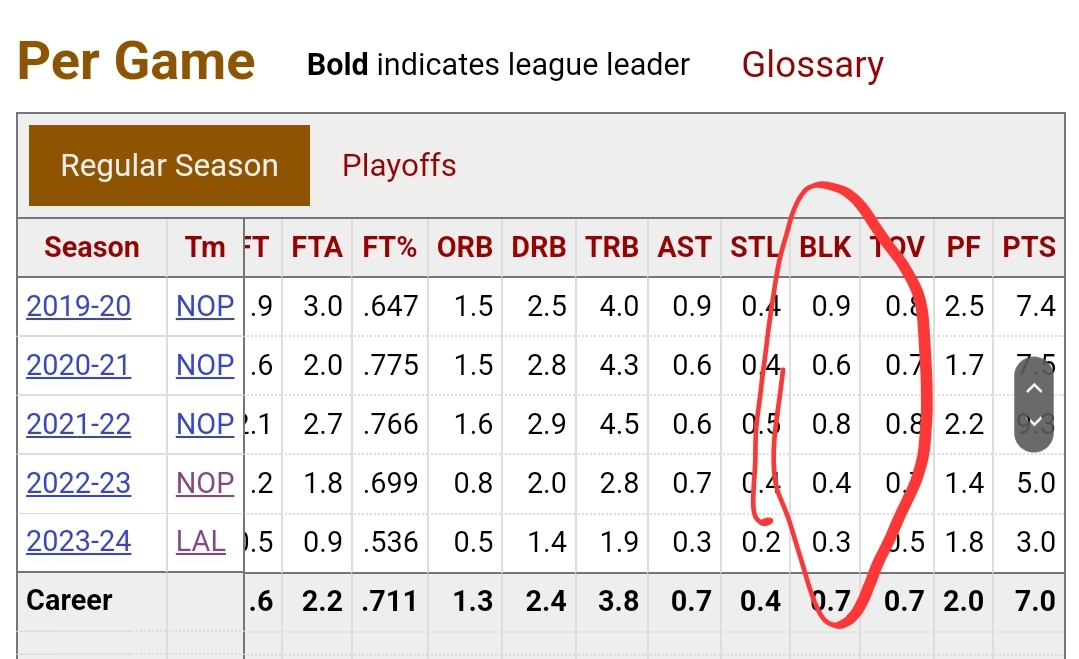The image size is (1079, 659).
Task: Tap the scroll-down chevron arrow
Action: point(1034,422)
